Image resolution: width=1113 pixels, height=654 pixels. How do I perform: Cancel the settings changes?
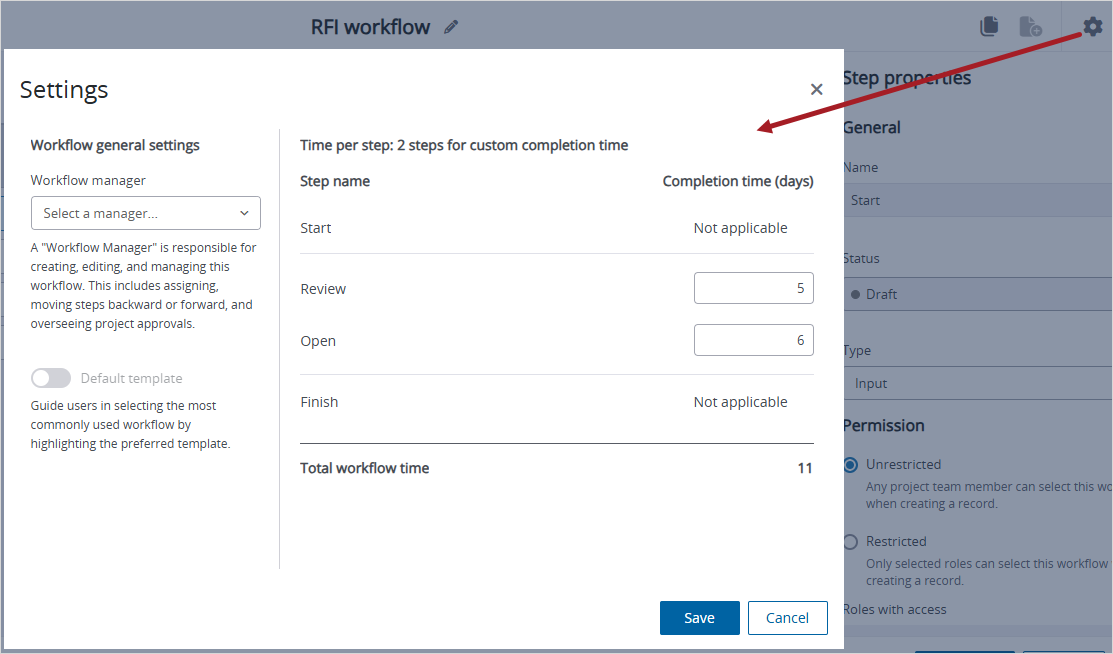(787, 618)
